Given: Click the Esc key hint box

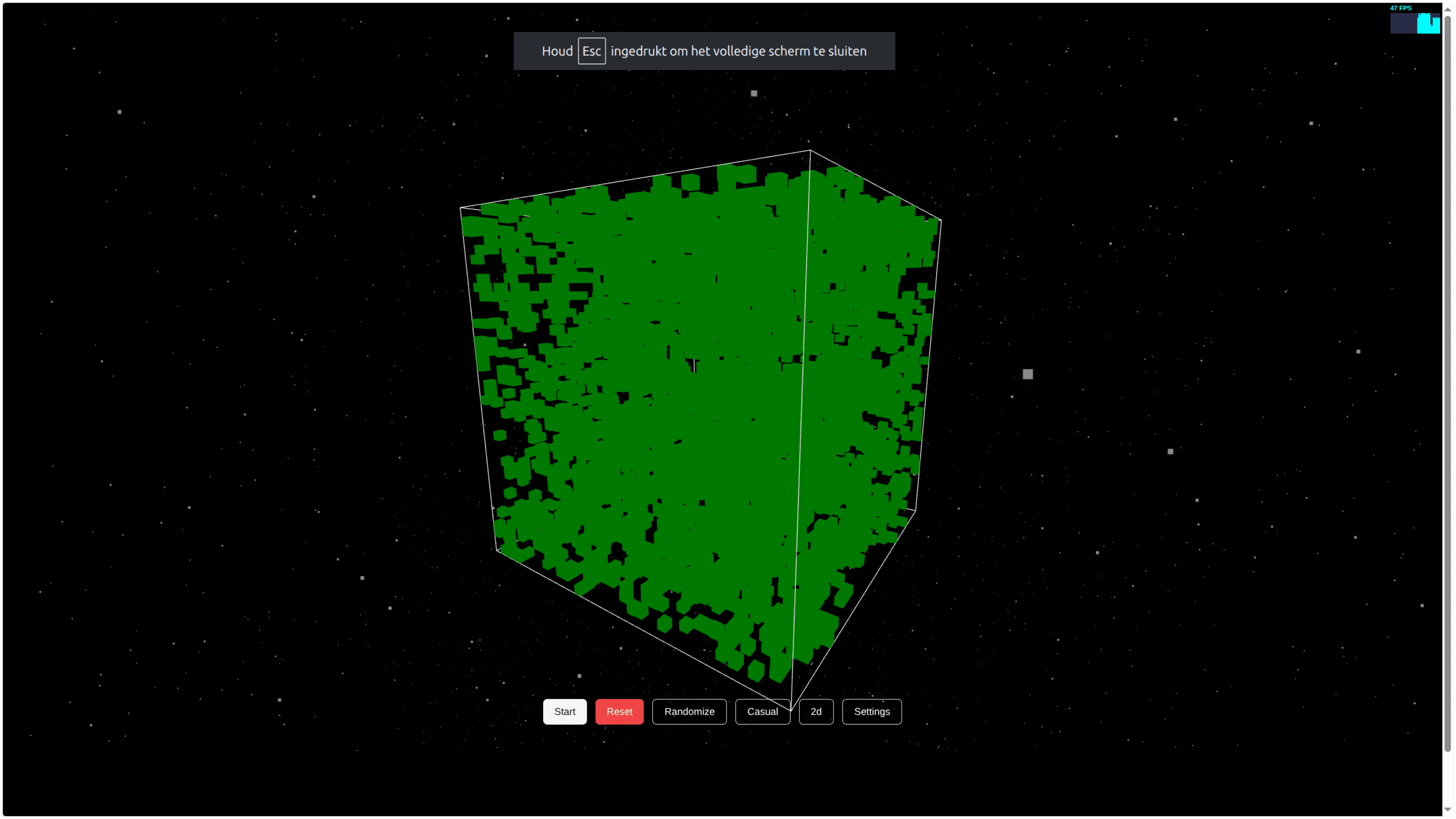Looking at the screenshot, I should pyautogui.click(x=591, y=51).
